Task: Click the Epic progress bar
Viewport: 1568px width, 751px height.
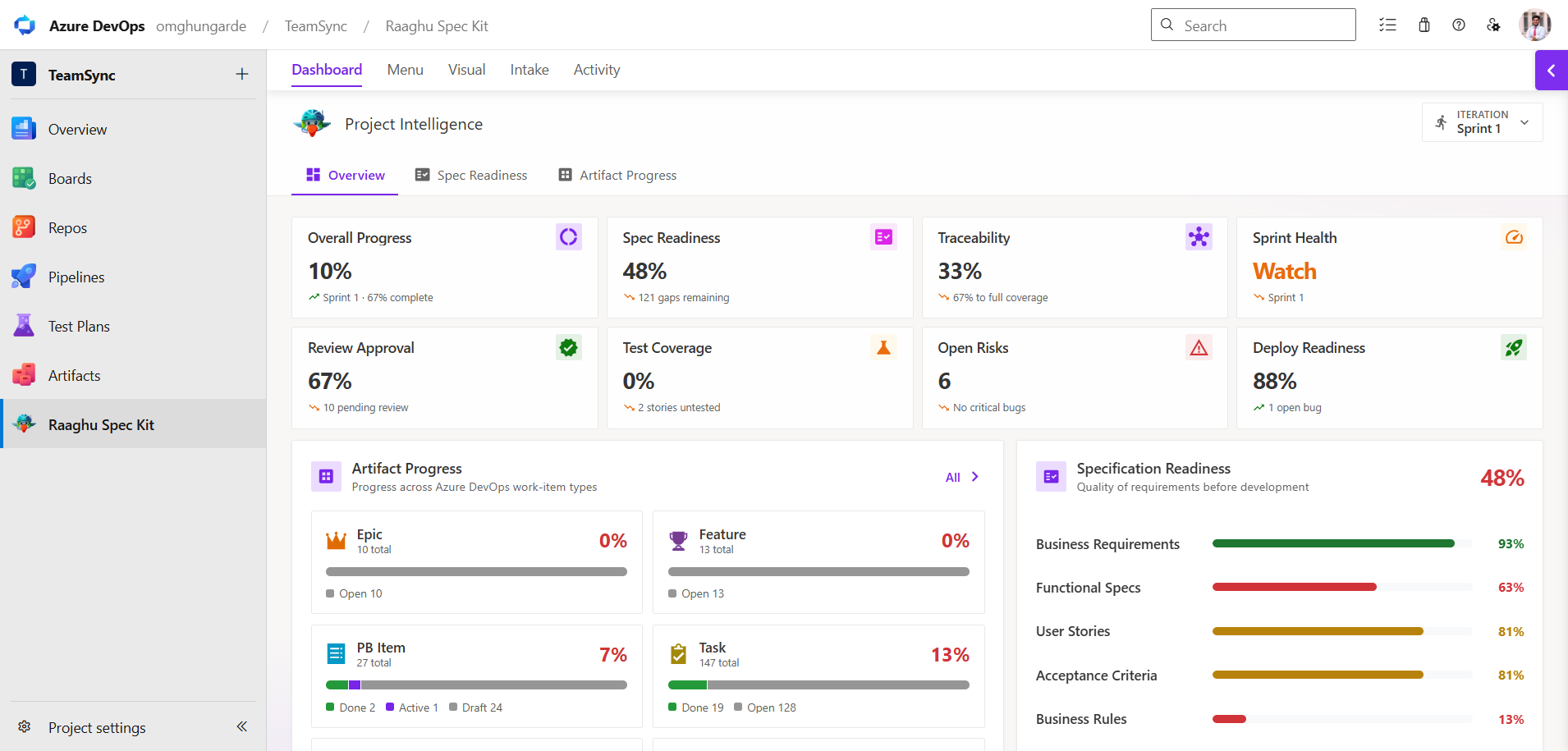Action: pos(476,571)
